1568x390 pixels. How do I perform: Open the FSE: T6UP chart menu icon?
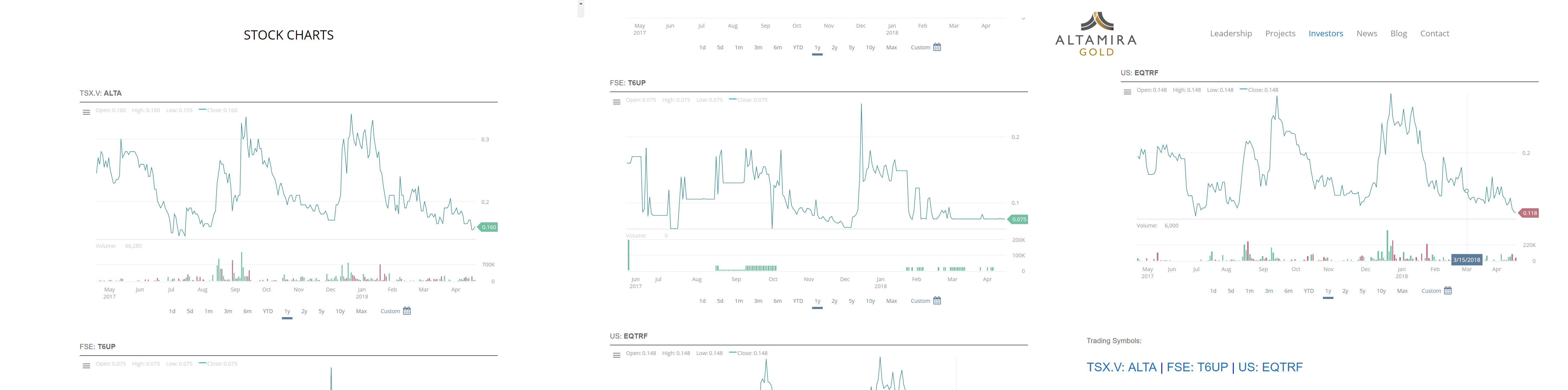(x=616, y=101)
